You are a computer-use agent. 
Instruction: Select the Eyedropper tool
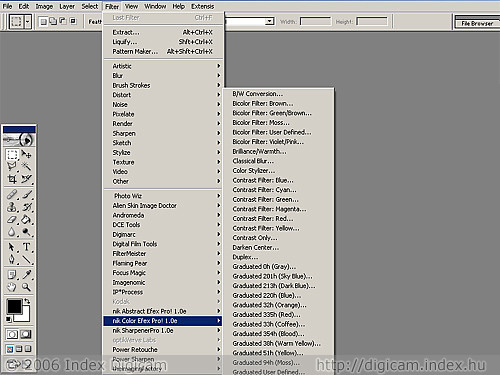pyautogui.click(x=26, y=275)
